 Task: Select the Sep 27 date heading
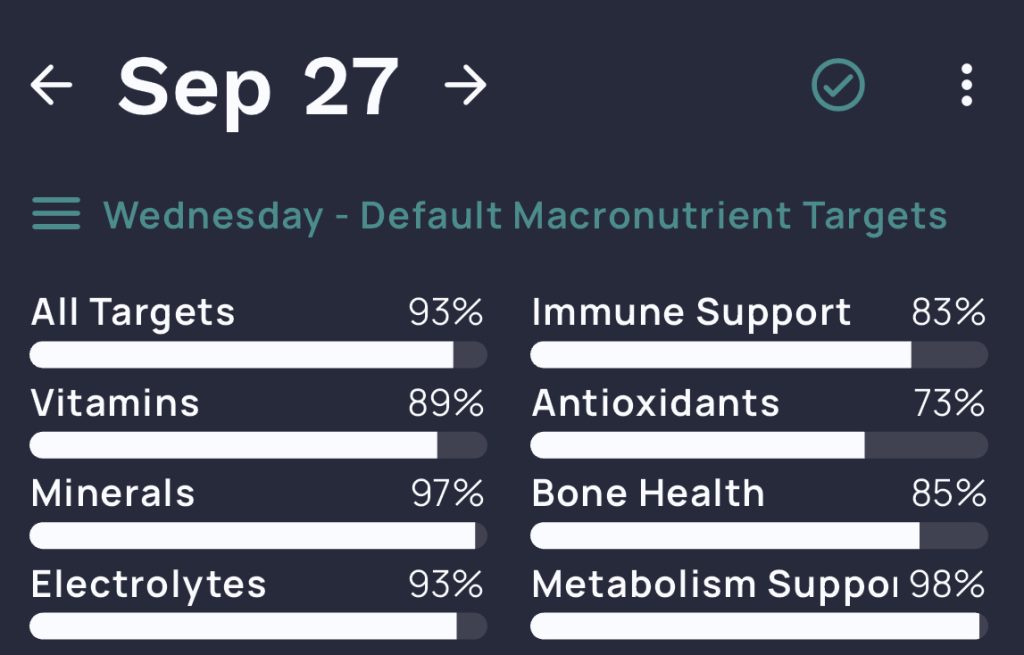pos(258,86)
